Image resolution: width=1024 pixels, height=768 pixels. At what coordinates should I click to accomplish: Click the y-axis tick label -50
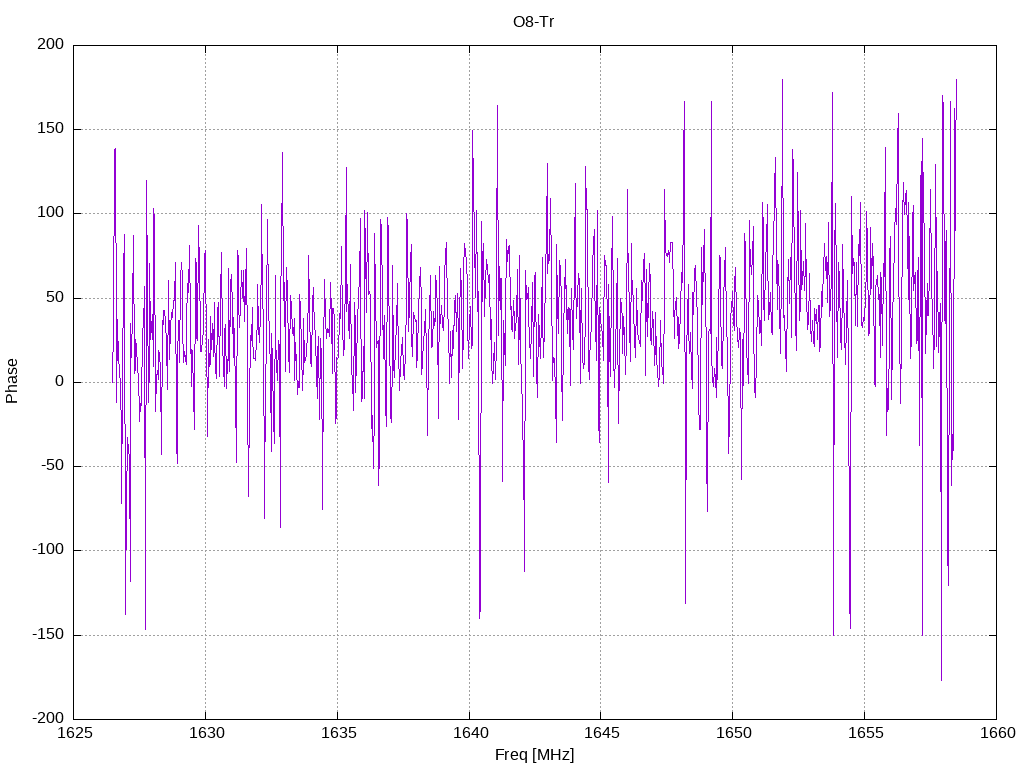[x=52, y=466]
